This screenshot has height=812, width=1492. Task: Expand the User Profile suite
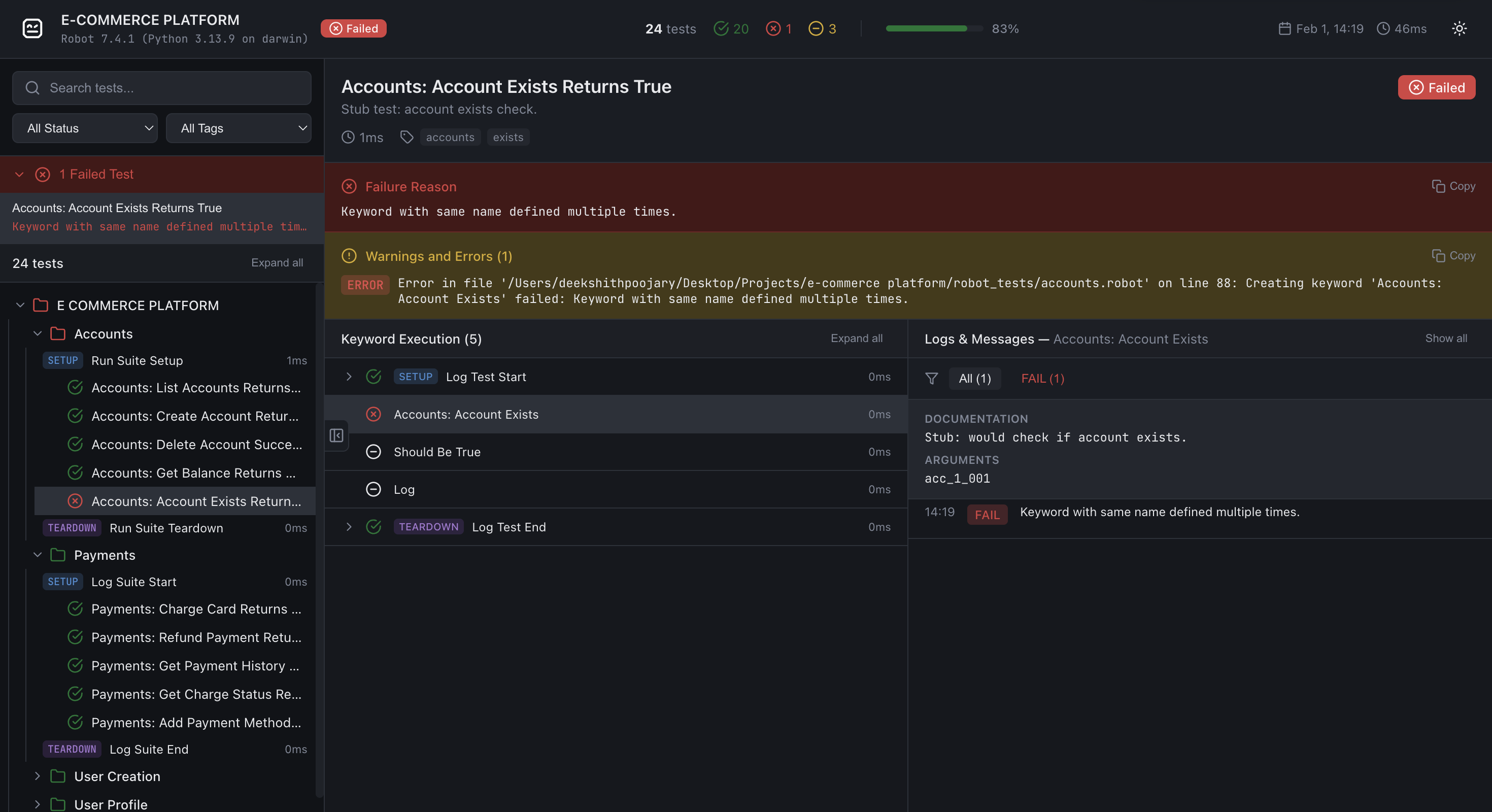pos(38,804)
